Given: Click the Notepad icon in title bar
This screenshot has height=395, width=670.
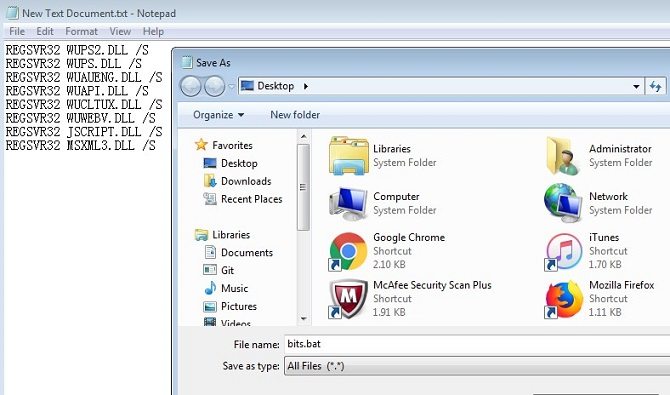Looking at the screenshot, I should pos(12,13).
